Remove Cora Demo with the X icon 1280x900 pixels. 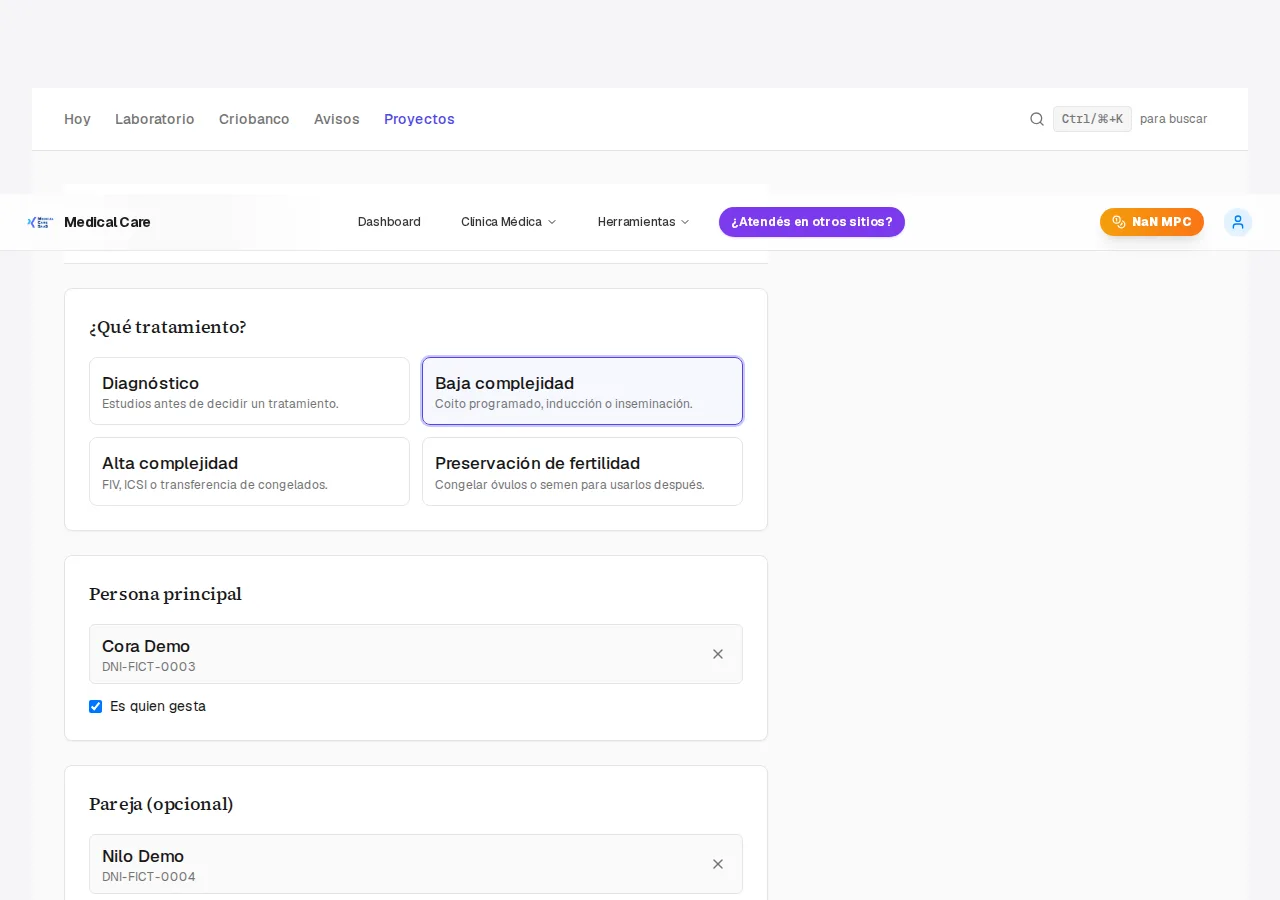point(718,654)
